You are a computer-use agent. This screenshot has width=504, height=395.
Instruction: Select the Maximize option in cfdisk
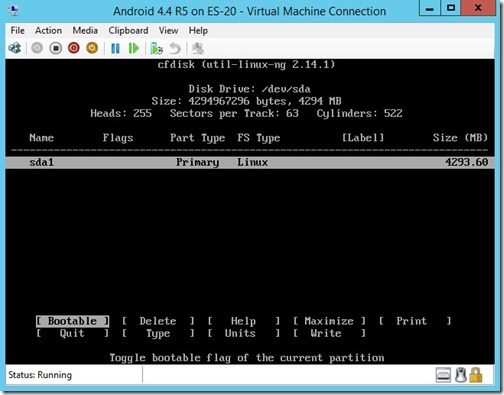click(x=329, y=321)
